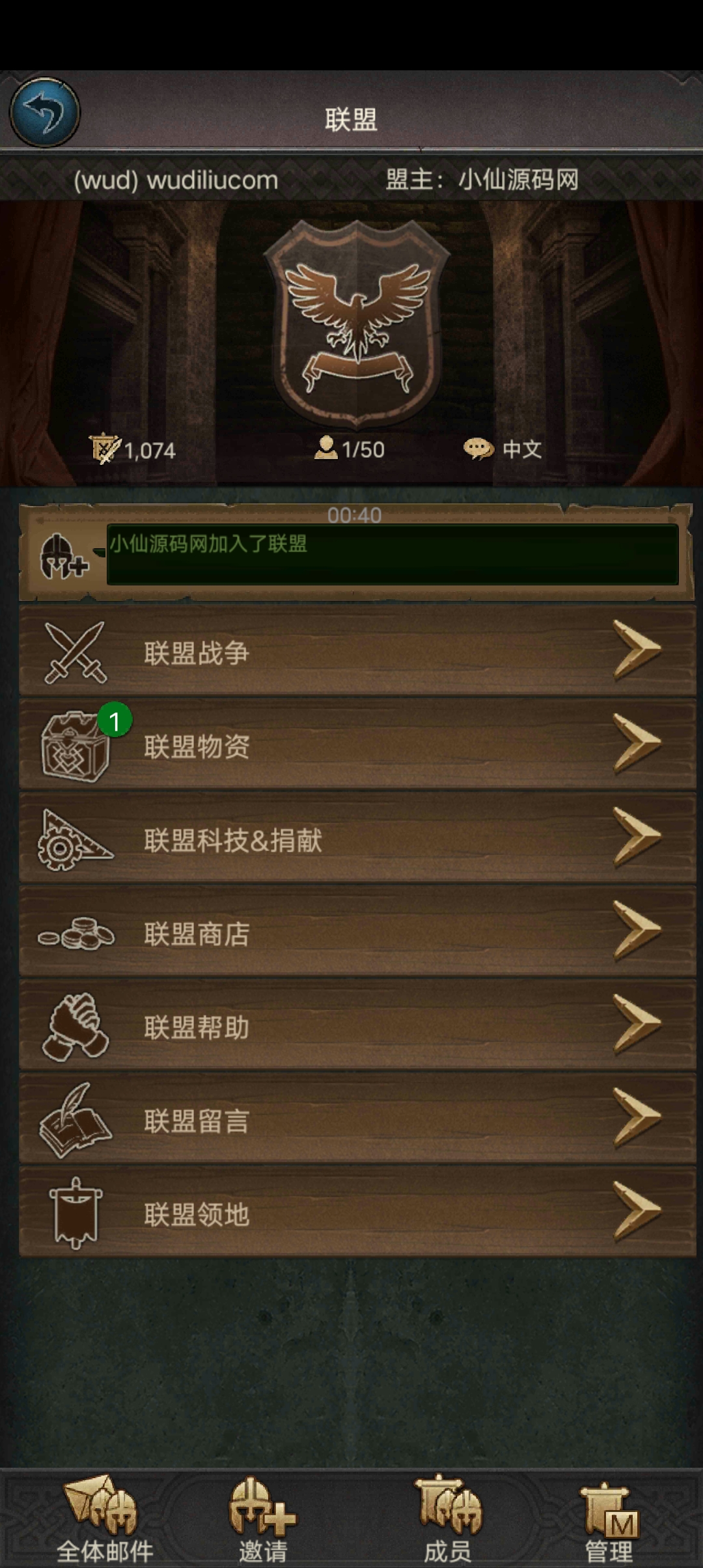Image resolution: width=703 pixels, height=1568 pixels.
Task: Tap the green alliance join message log
Action: click(x=393, y=554)
